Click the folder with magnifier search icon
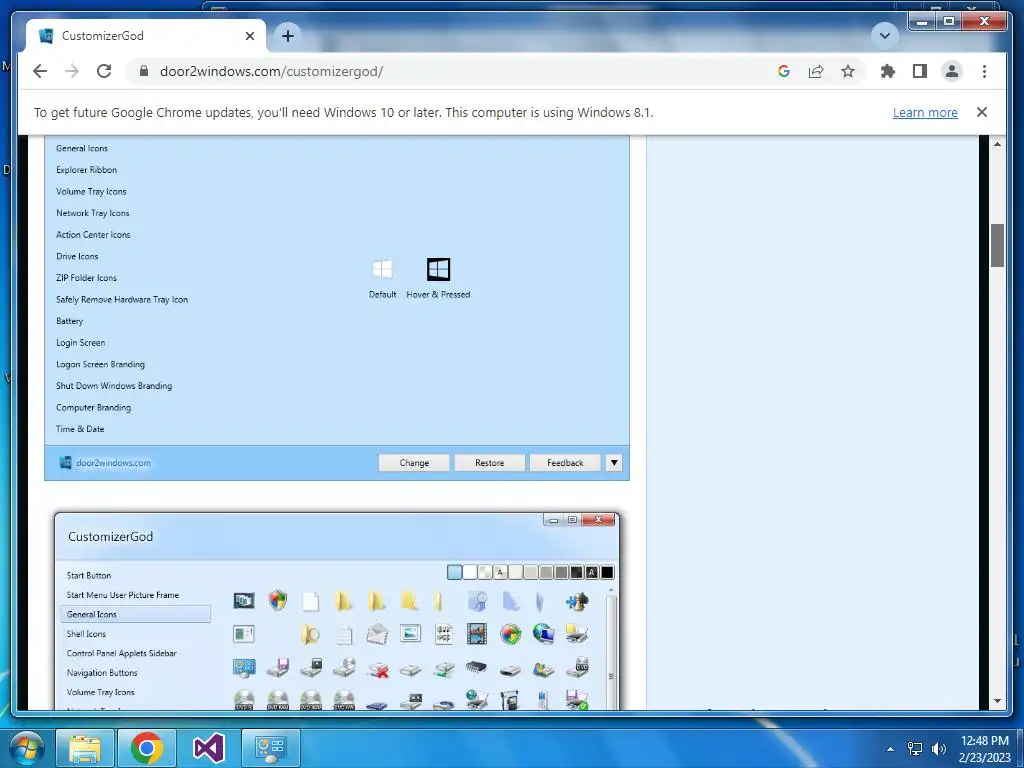This screenshot has width=1024, height=768. click(311, 633)
